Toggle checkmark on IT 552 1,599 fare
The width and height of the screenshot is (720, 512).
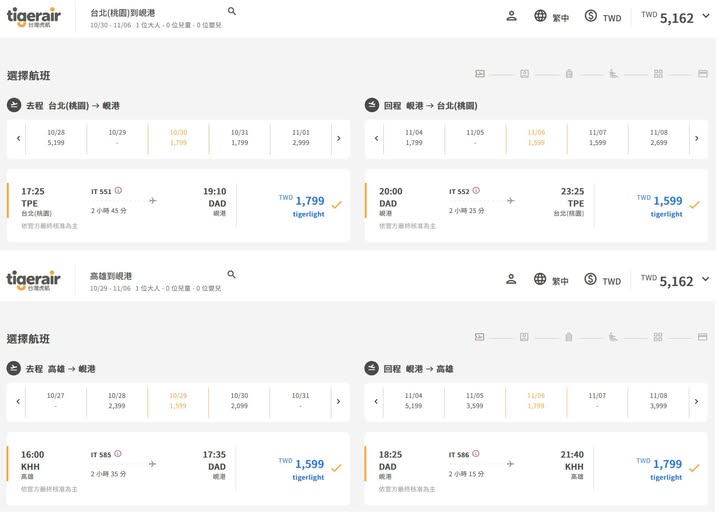694,205
